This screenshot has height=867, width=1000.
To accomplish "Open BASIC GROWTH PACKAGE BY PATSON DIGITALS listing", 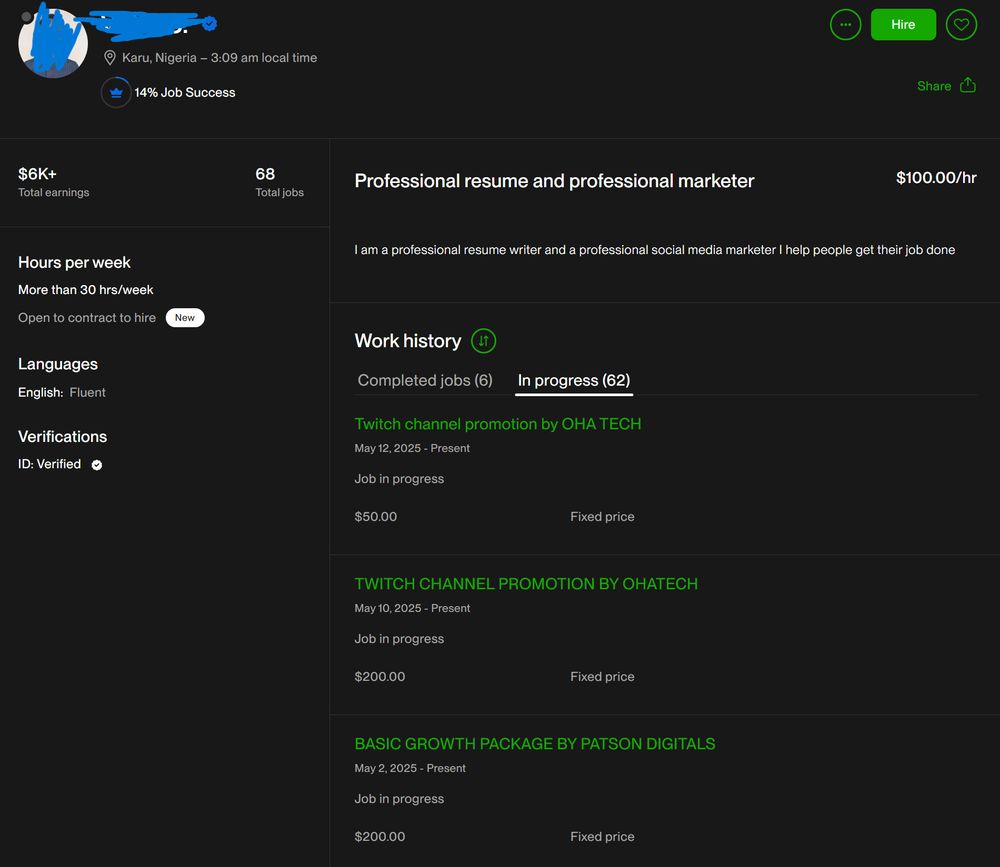I will click(x=534, y=744).
